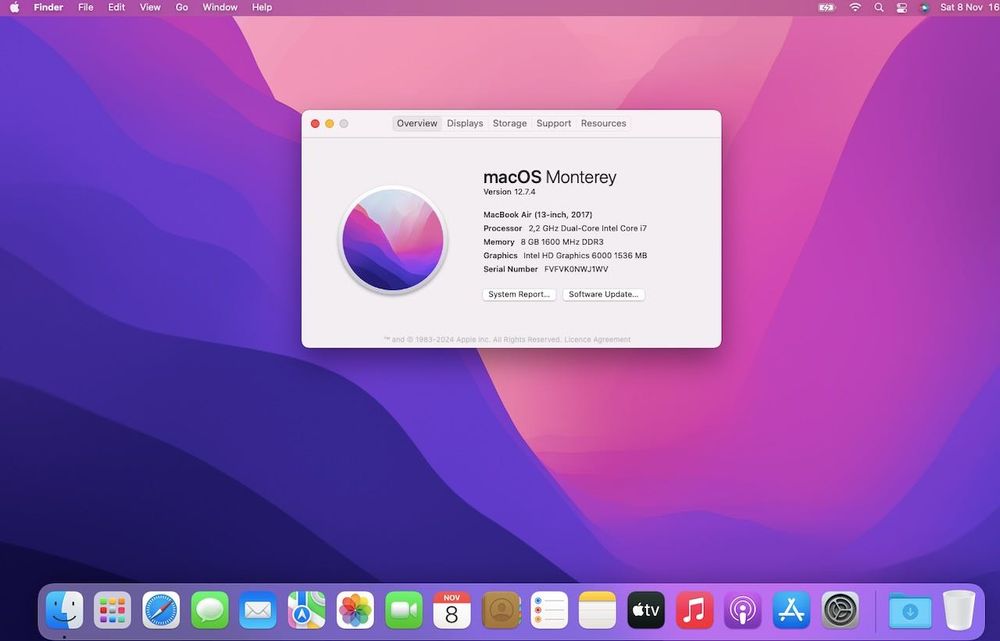
Task: Click '8 GB 1600 MHz DDR3' memory text
Action: tap(562, 242)
